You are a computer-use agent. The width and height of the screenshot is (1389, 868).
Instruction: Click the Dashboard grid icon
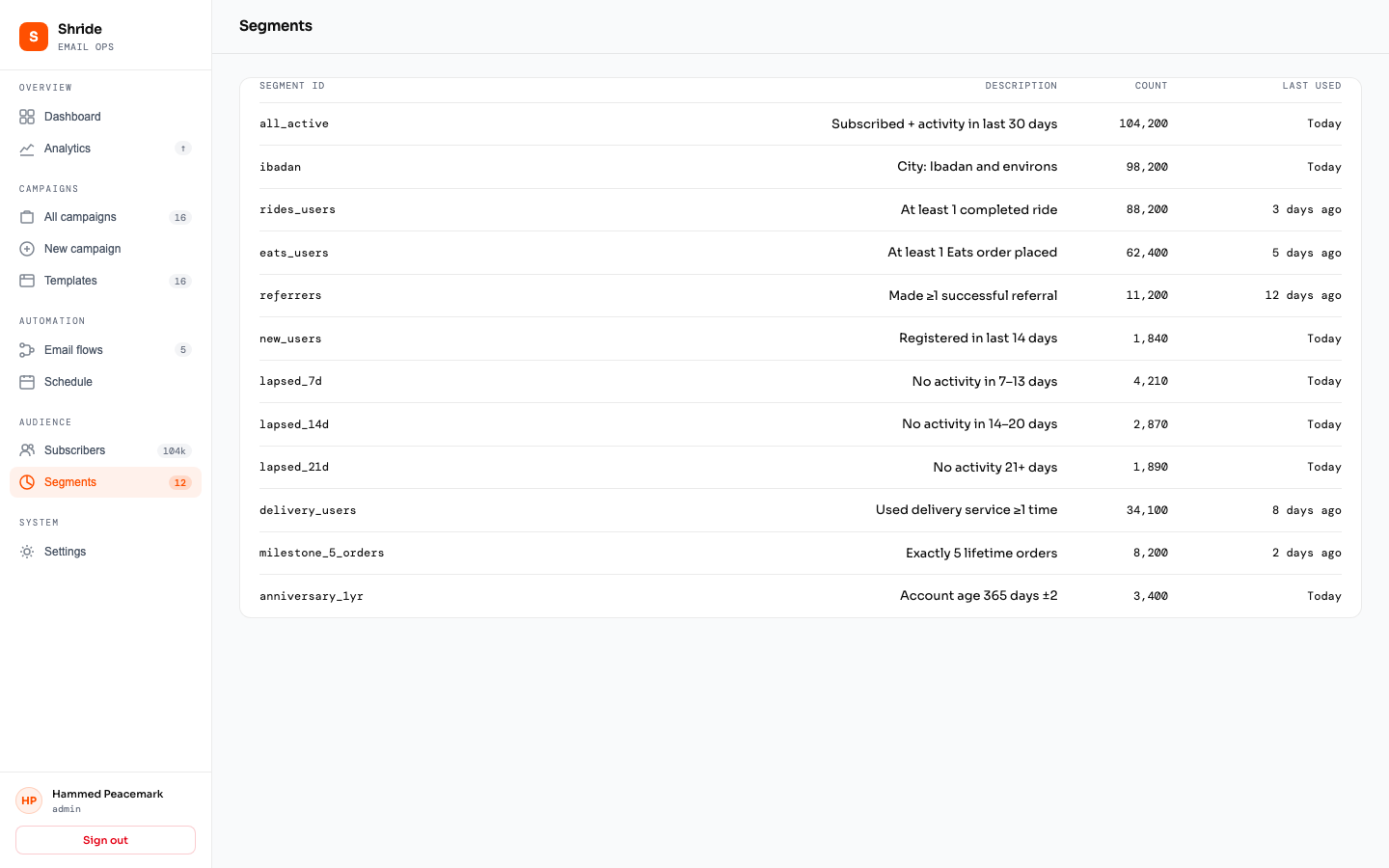[x=27, y=117]
